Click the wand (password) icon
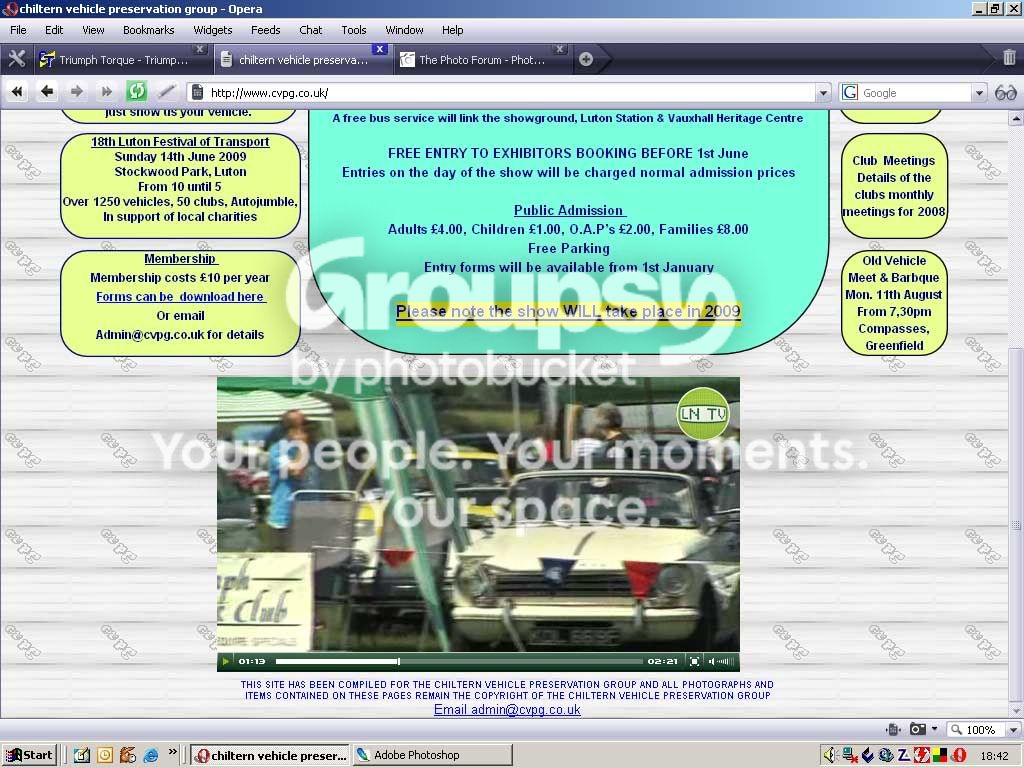This screenshot has height=768, width=1024. click(x=167, y=92)
